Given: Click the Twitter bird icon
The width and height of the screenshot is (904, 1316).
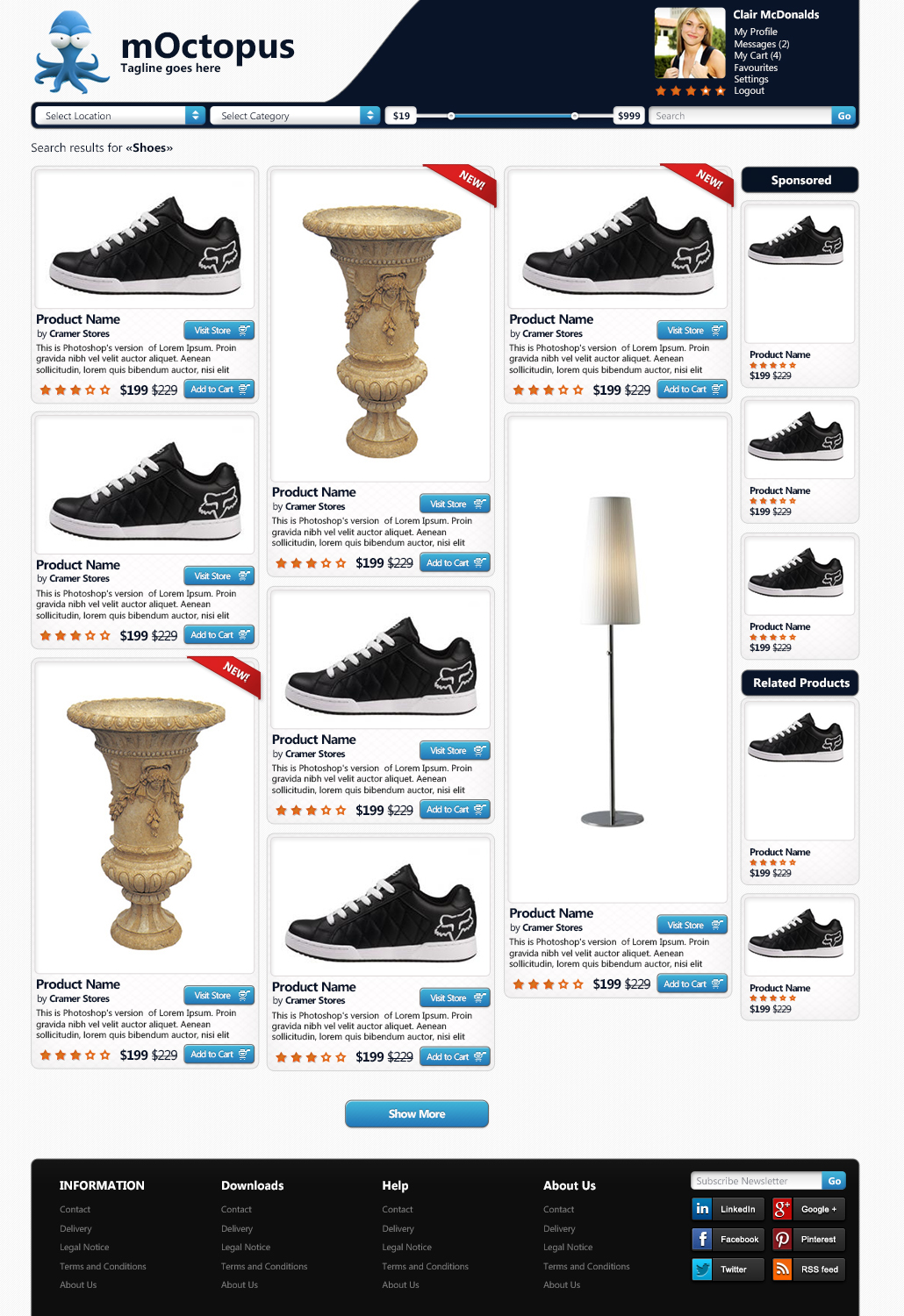Looking at the screenshot, I should [702, 1269].
